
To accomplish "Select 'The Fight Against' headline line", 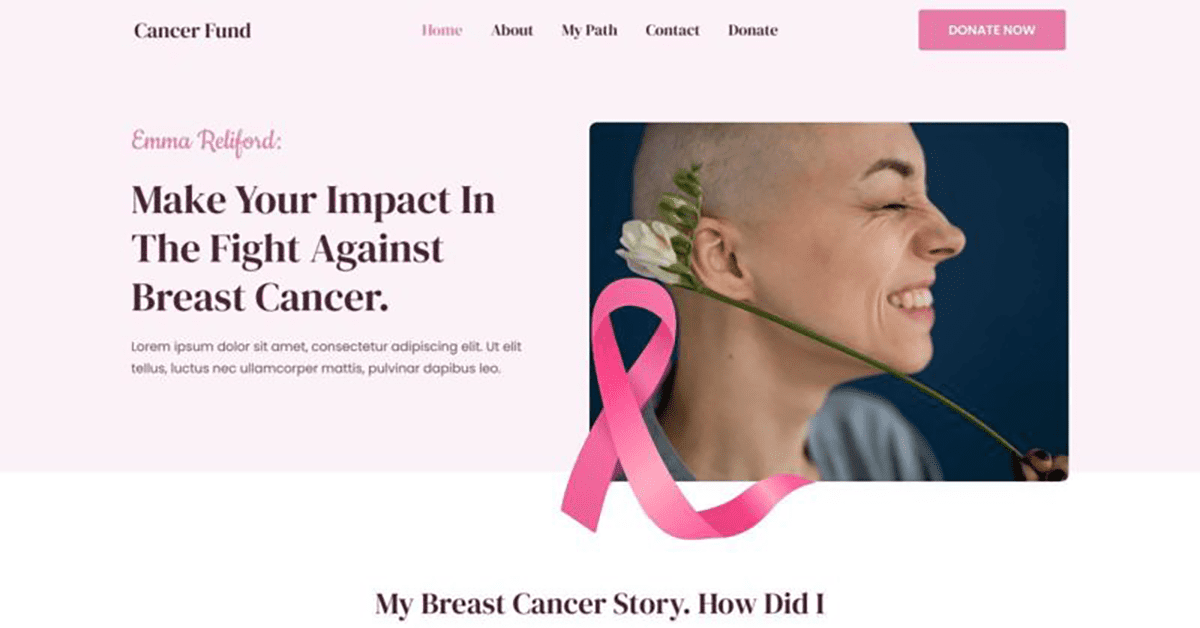I will click(287, 249).
